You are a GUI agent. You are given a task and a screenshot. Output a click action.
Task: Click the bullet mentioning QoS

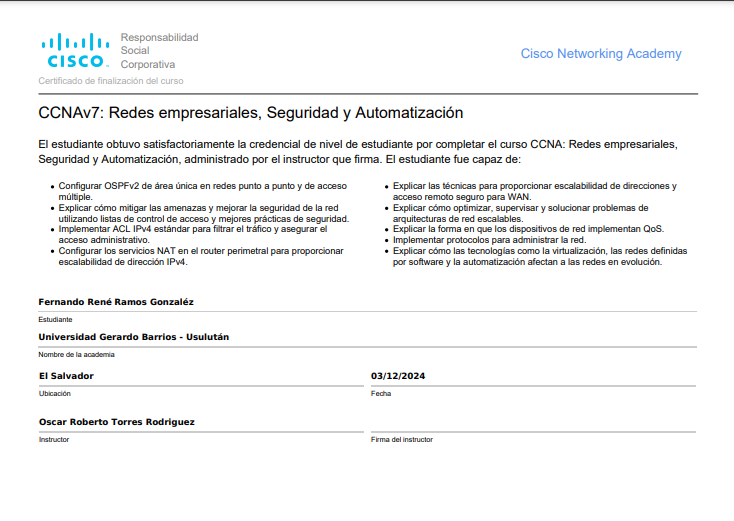point(528,229)
